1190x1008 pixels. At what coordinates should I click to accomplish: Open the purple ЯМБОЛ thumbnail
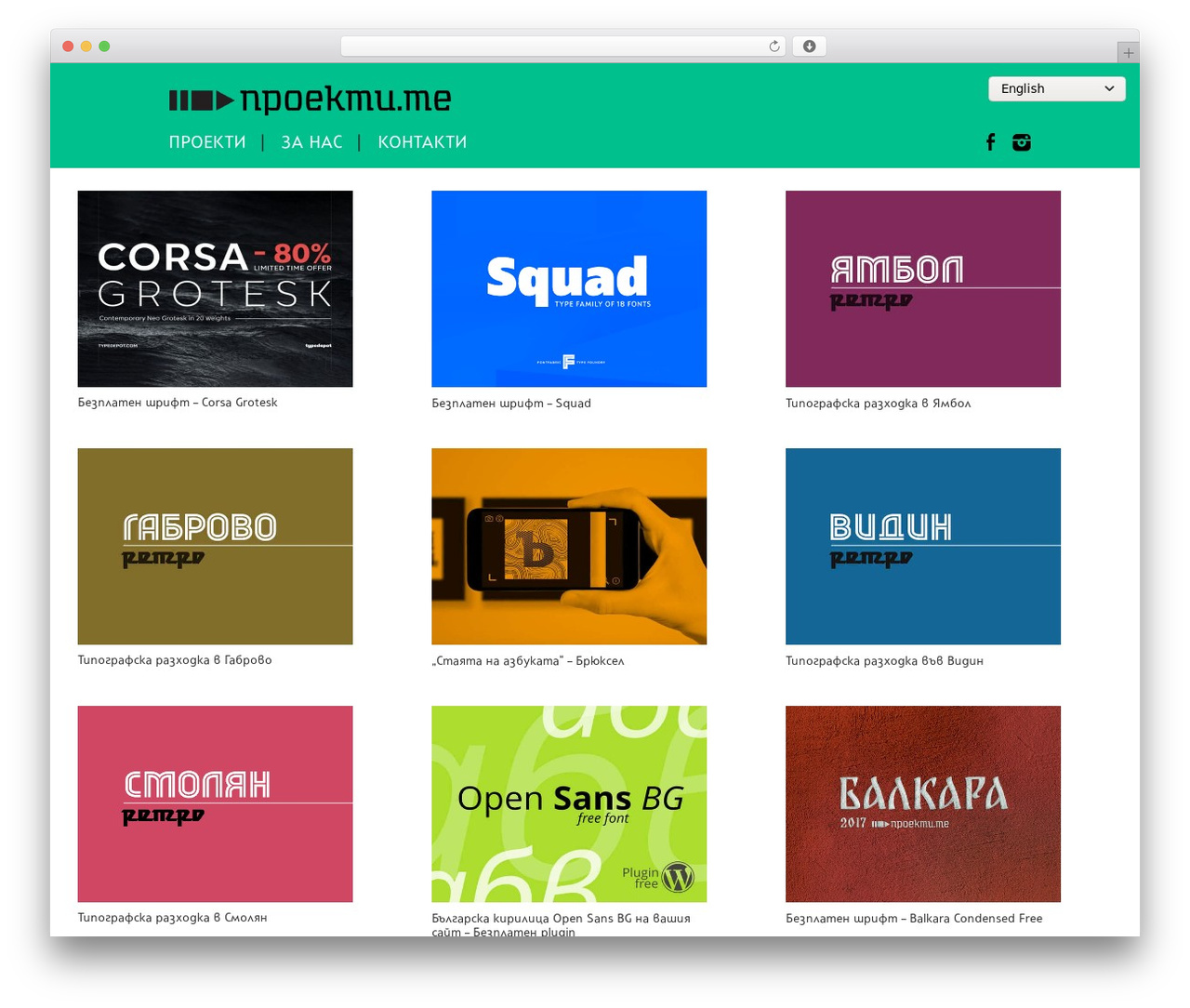923,288
